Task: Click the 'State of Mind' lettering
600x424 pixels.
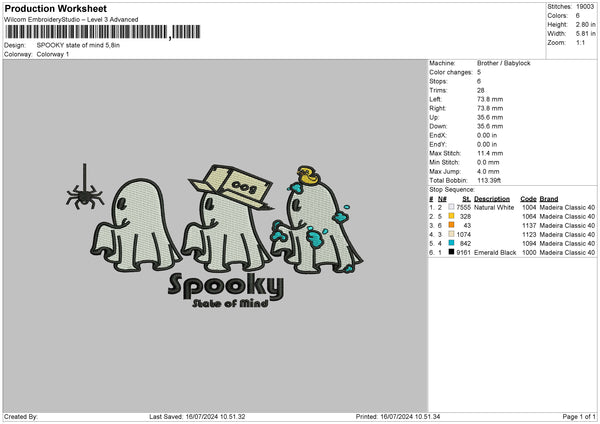Action: coord(230,303)
